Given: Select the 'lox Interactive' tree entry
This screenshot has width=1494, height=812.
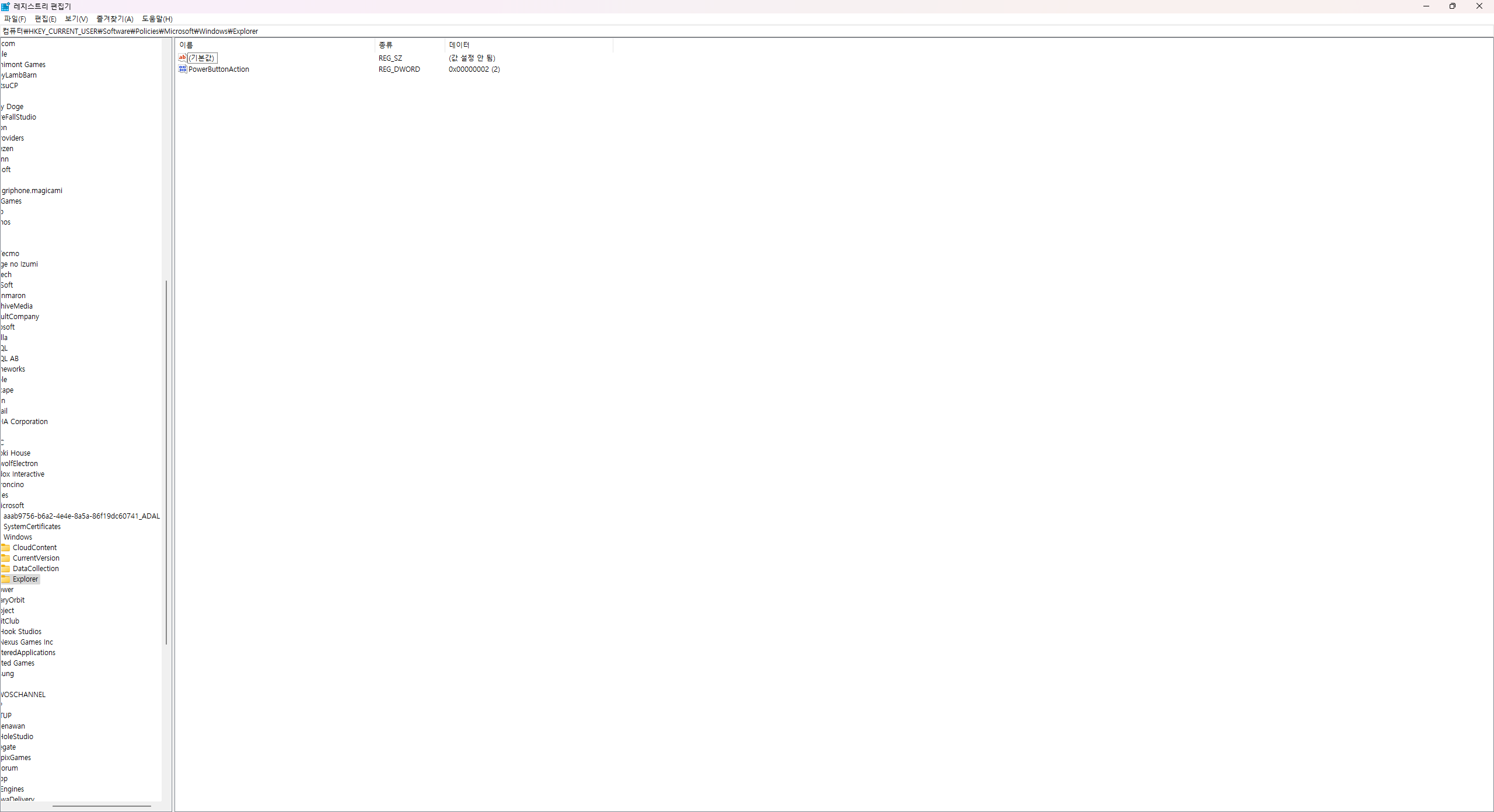Looking at the screenshot, I should (x=23, y=474).
